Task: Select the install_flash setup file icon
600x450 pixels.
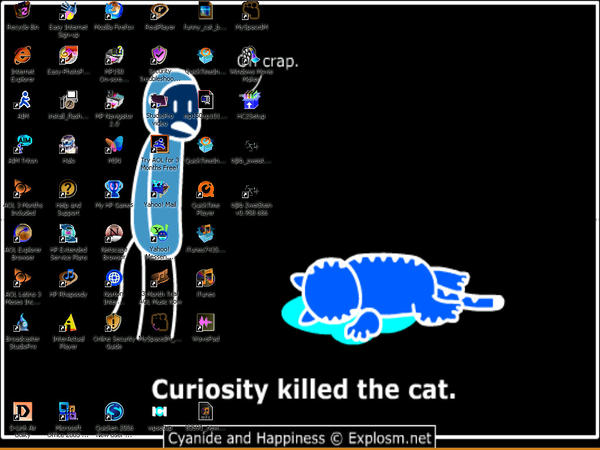Action: click(x=68, y=100)
